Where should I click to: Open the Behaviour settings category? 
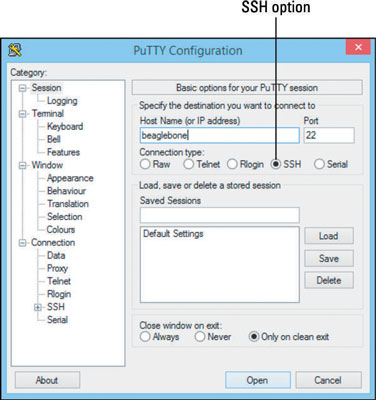click(x=66, y=191)
